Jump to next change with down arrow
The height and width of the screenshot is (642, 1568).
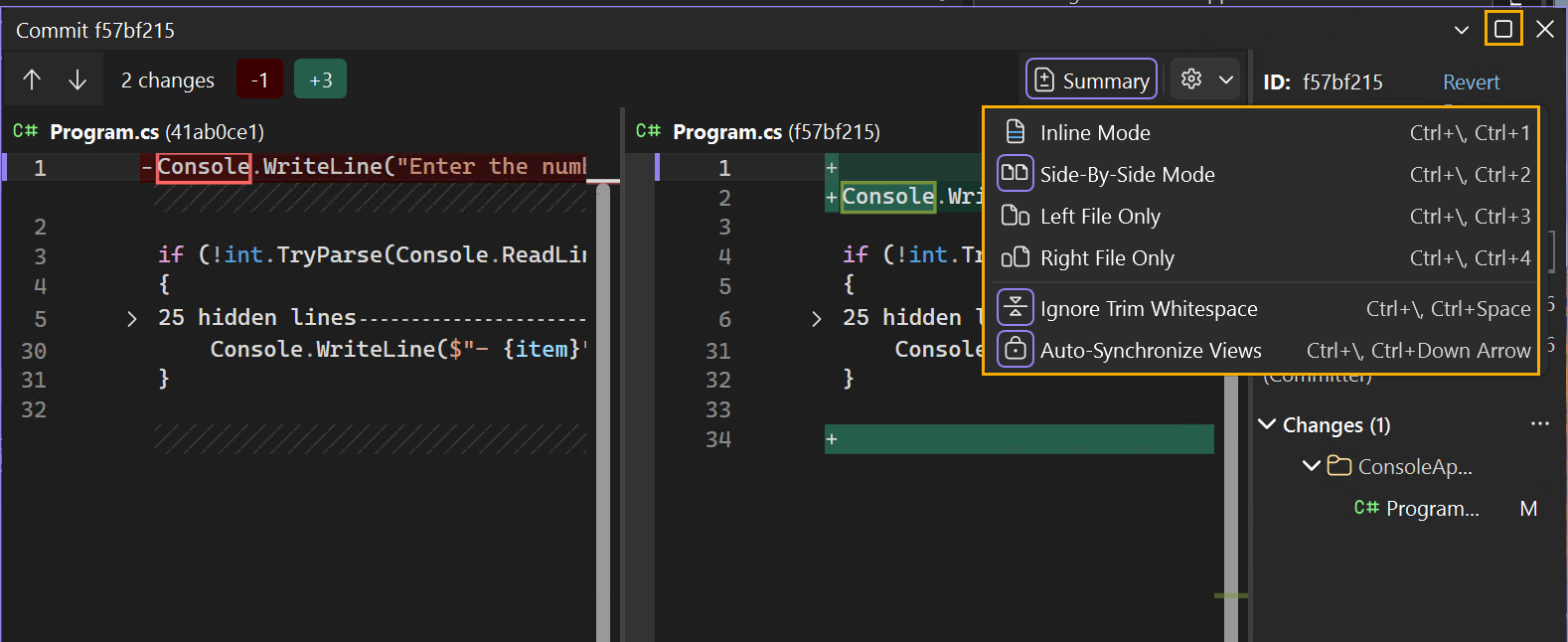[x=78, y=80]
